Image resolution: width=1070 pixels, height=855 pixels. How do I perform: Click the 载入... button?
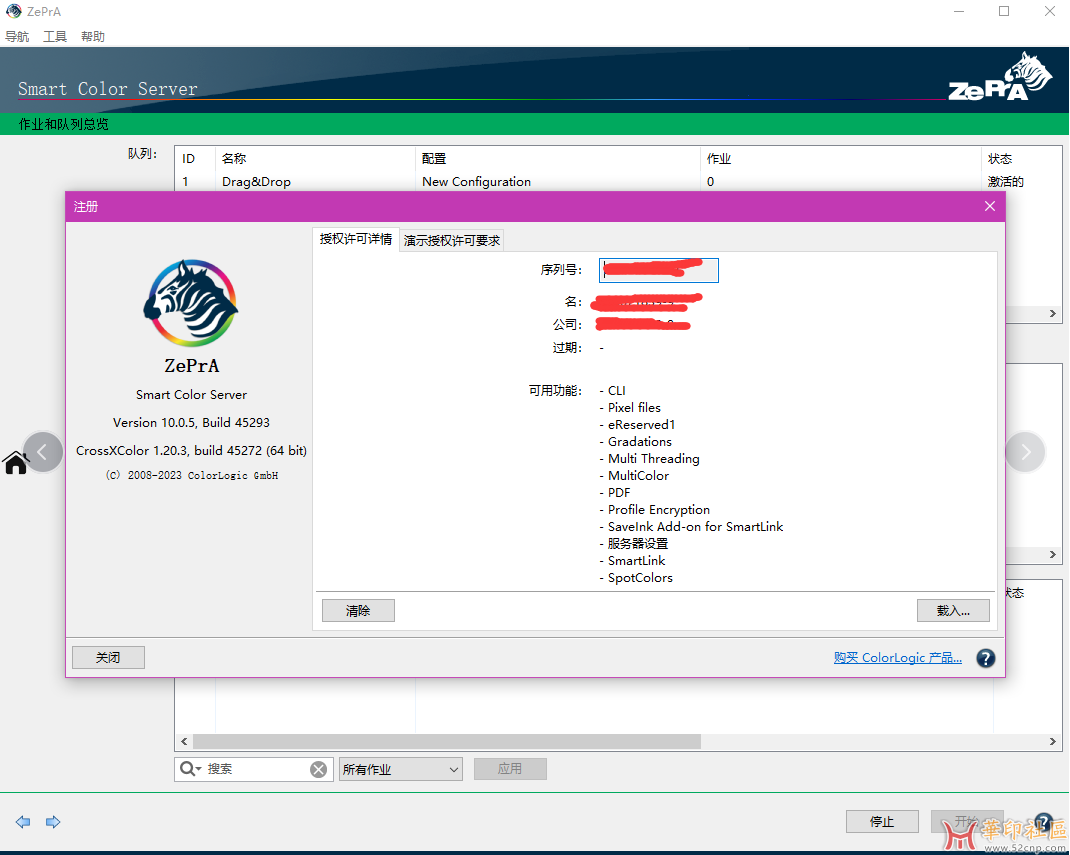[952, 611]
